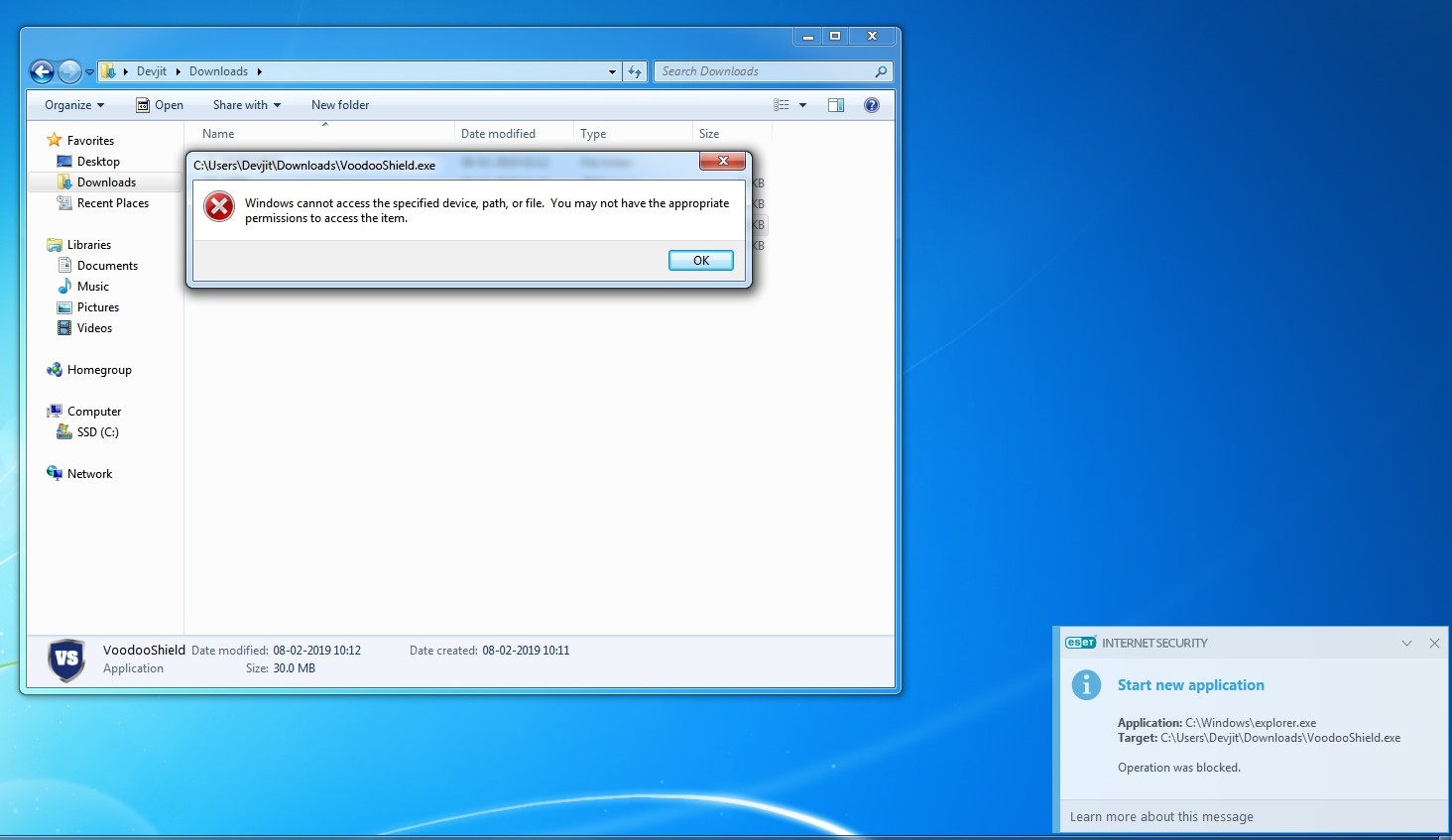1452x840 pixels.
Task: Open Homegroup in the navigation pane
Action: pyautogui.click(x=99, y=370)
